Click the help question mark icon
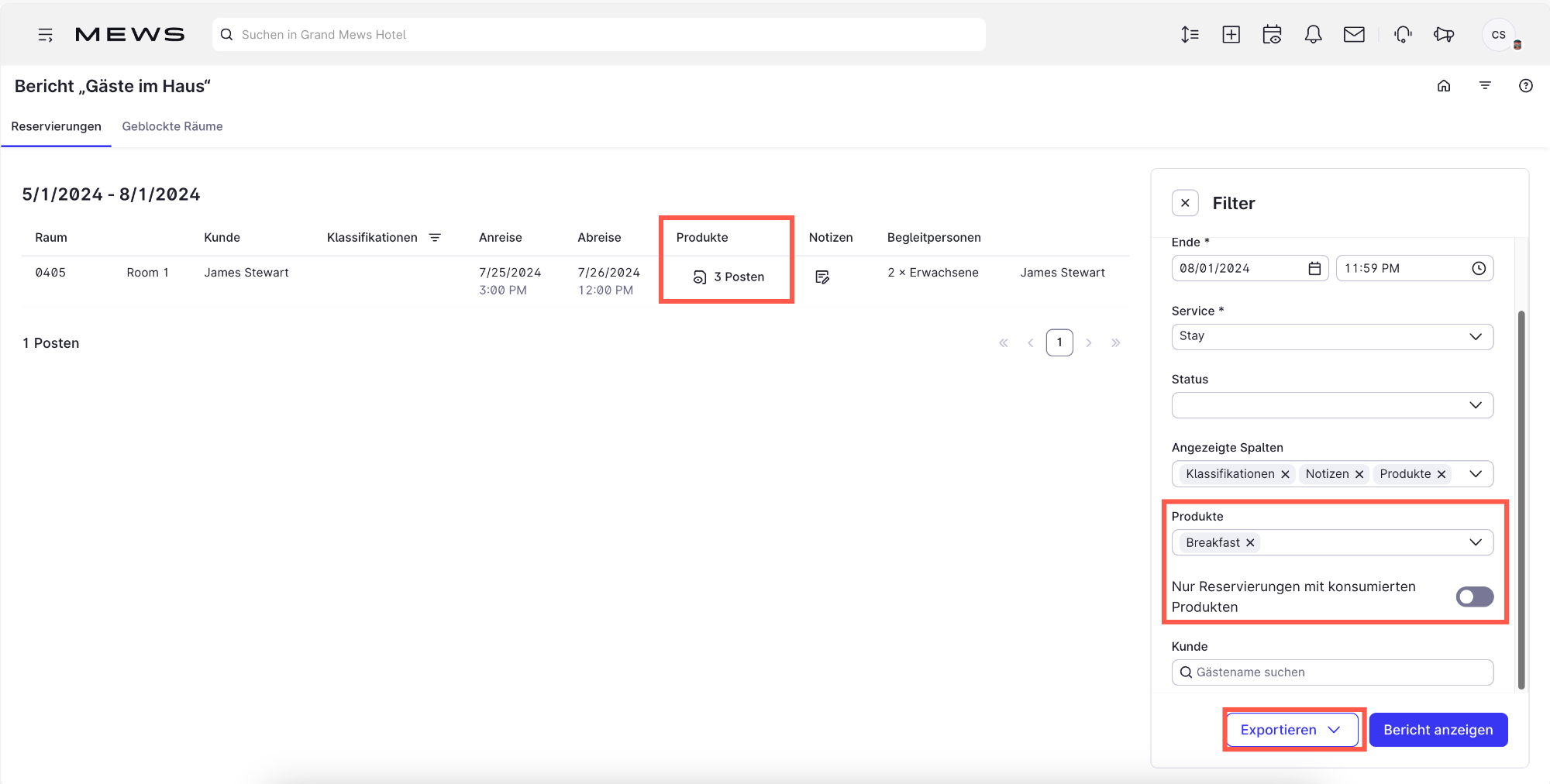Viewport: 1550px width, 784px height. (x=1525, y=86)
